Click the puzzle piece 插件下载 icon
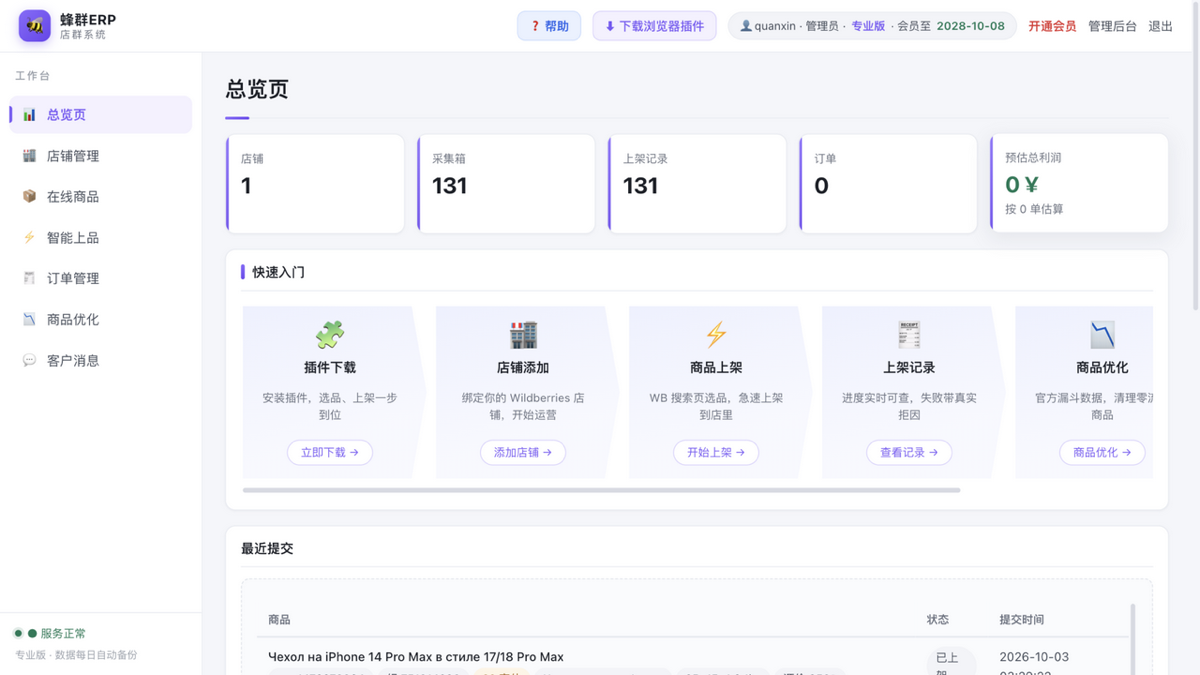Screen dimensions: 1200x675 click(330, 335)
